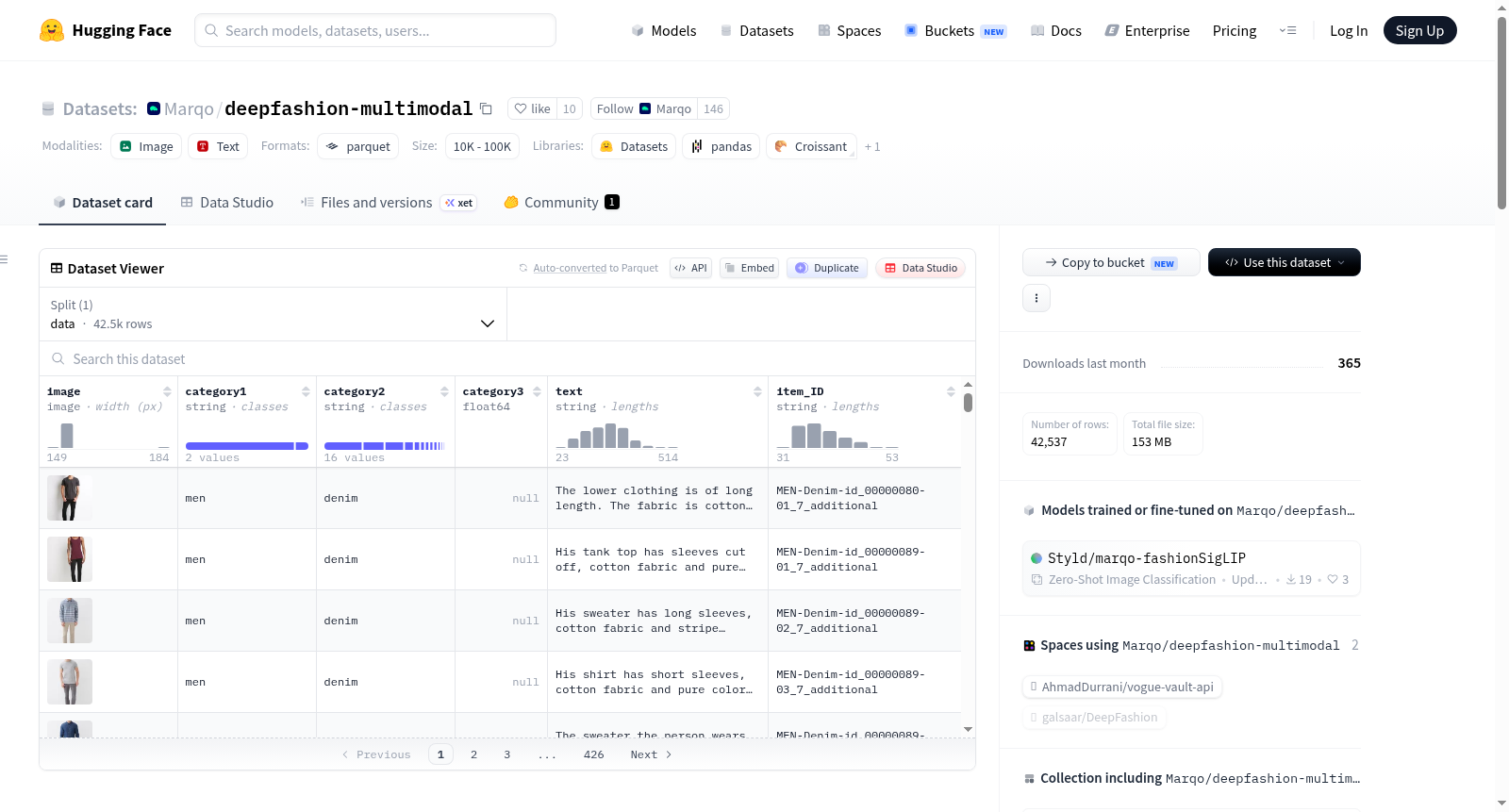This screenshot has height=812, width=1509.
Task: Click the Log In link
Action: click(1348, 30)
